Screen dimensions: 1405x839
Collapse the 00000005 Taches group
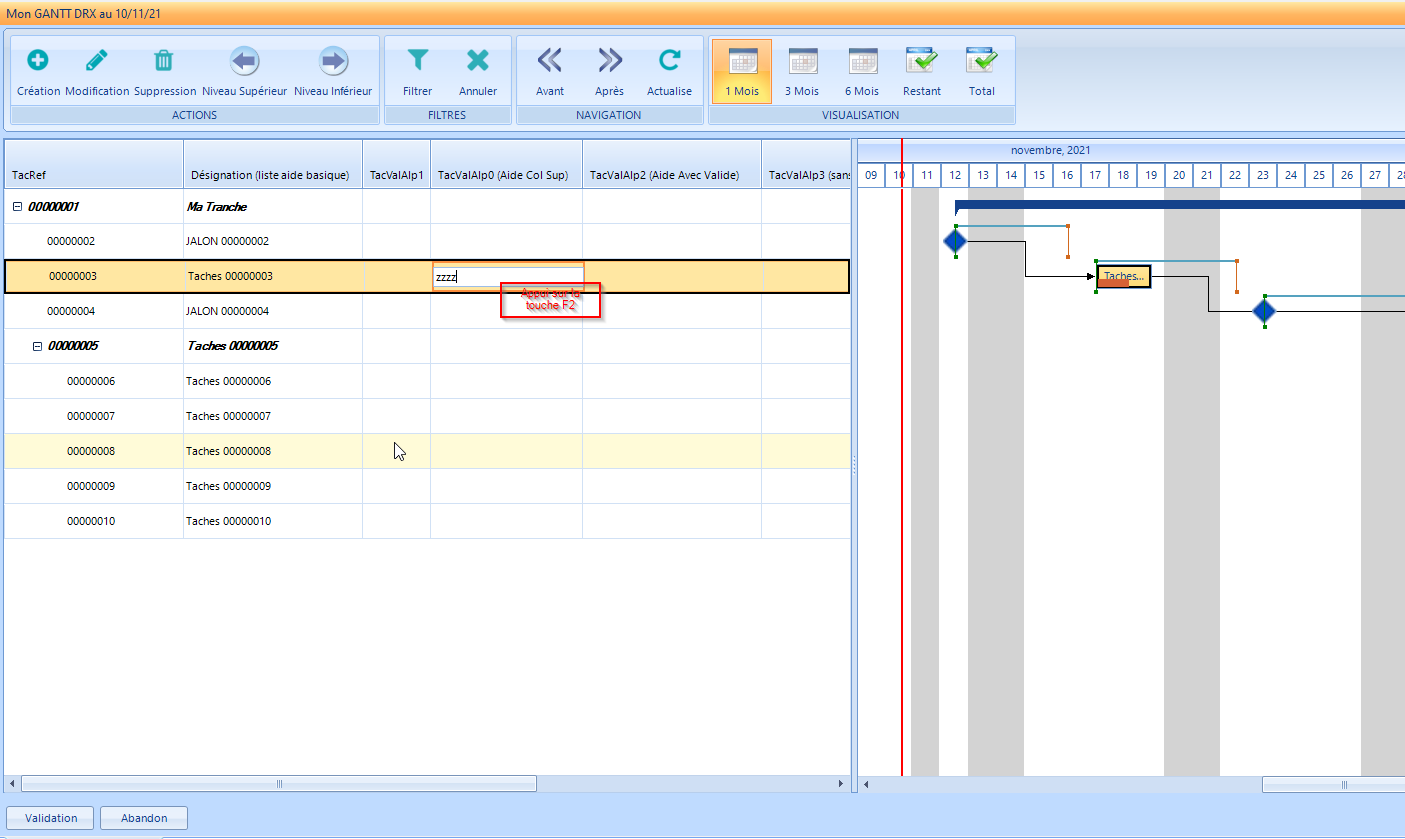click(x=37, y=346)
